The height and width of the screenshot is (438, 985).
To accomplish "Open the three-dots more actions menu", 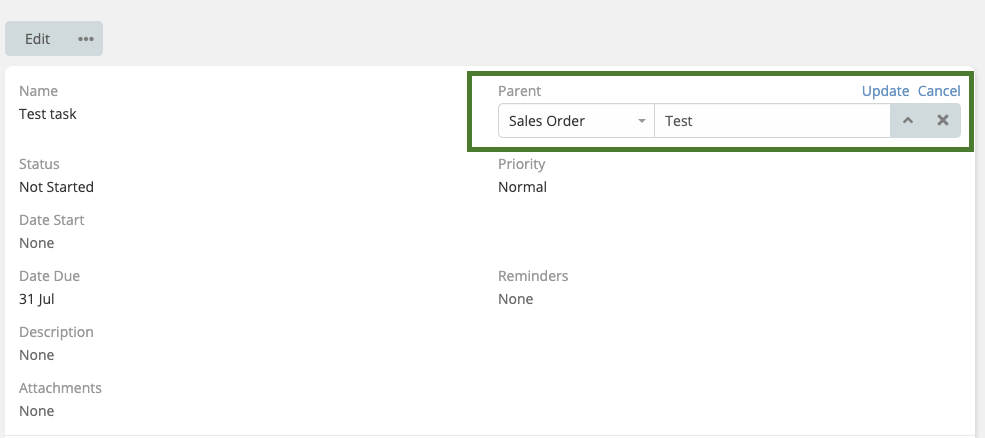I will coord(86,39).
